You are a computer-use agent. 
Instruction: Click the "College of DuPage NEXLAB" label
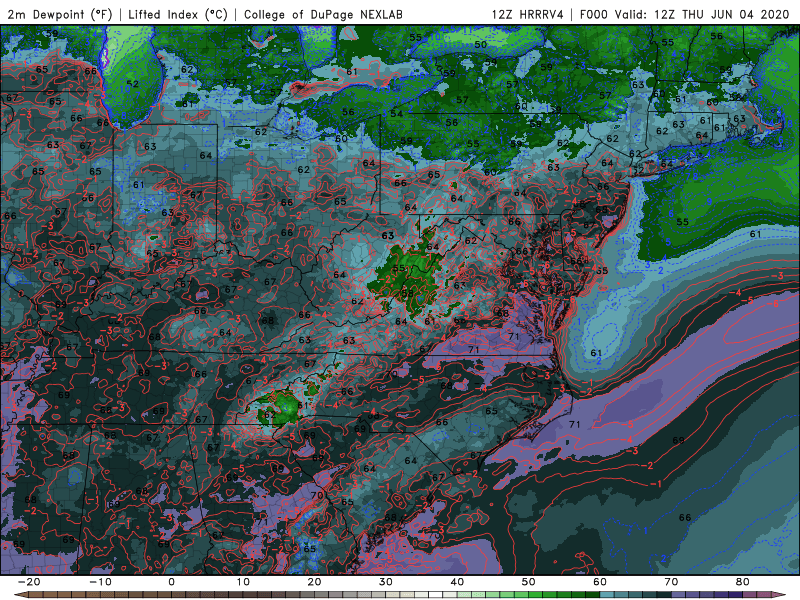pos(323,14)
